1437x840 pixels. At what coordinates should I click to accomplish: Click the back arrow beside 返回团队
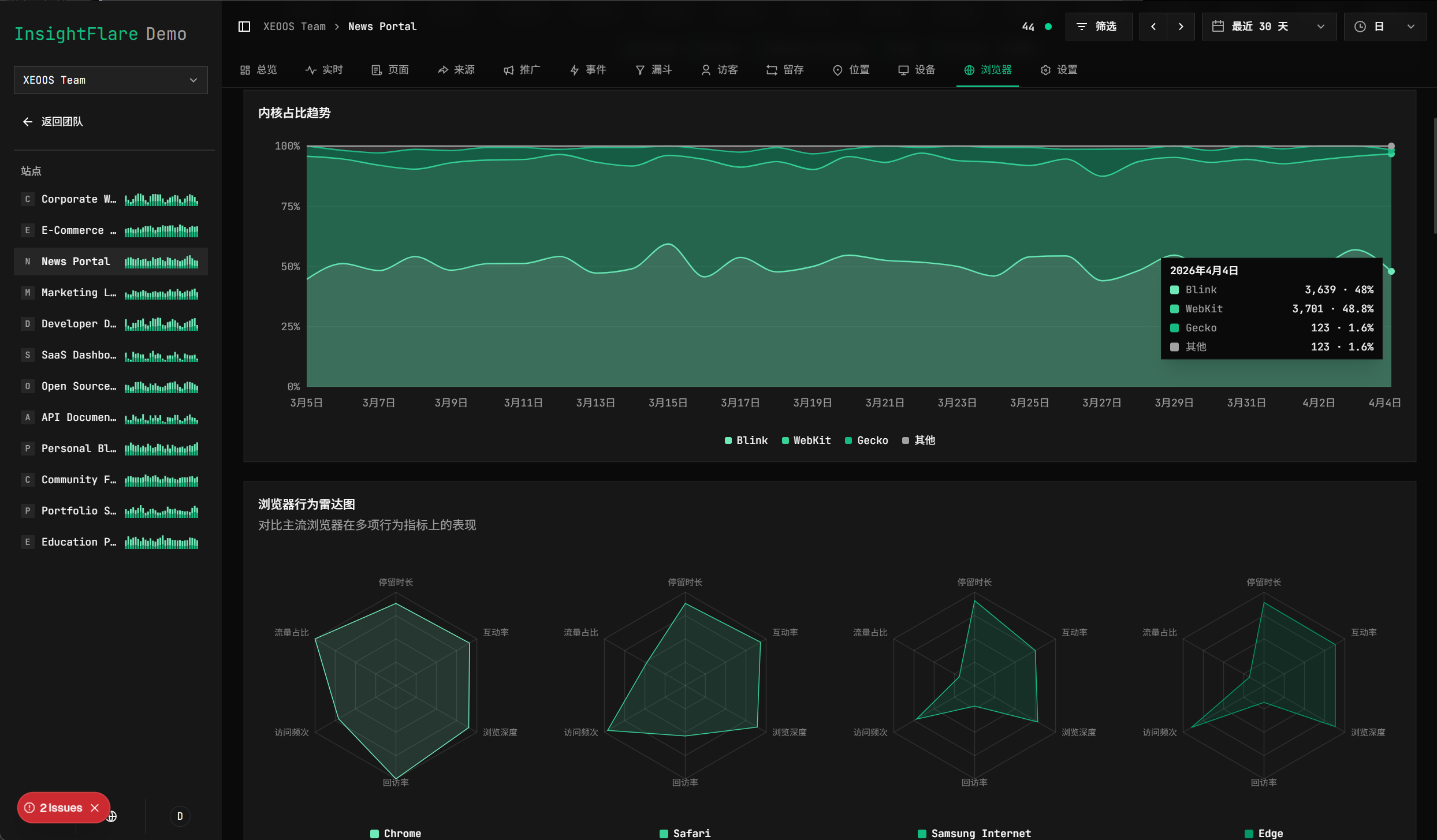click(28, 121)
